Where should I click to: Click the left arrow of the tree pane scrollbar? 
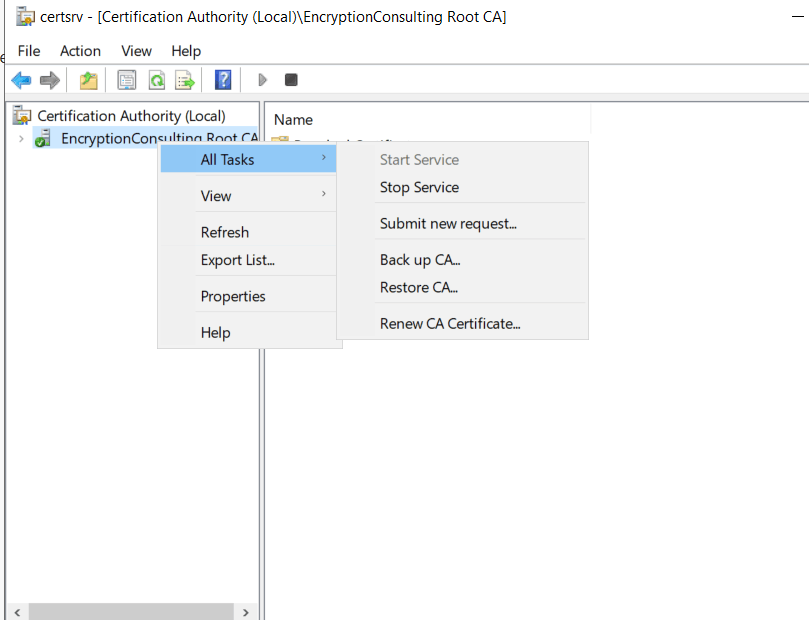click(18, 612)
